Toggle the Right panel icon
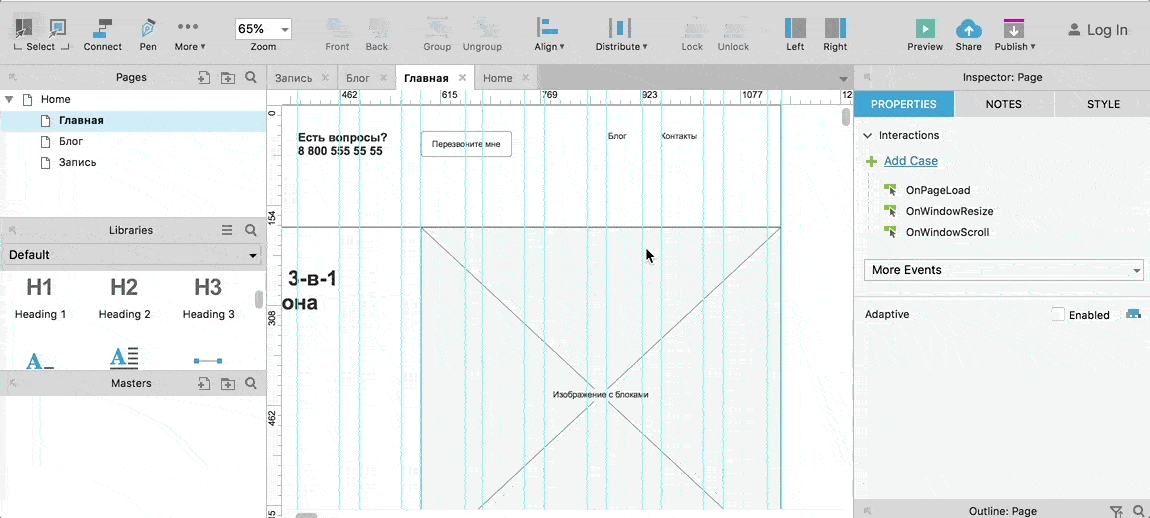Image resolution: width=1150 pixels, height=518 pixels. (835, 29)
